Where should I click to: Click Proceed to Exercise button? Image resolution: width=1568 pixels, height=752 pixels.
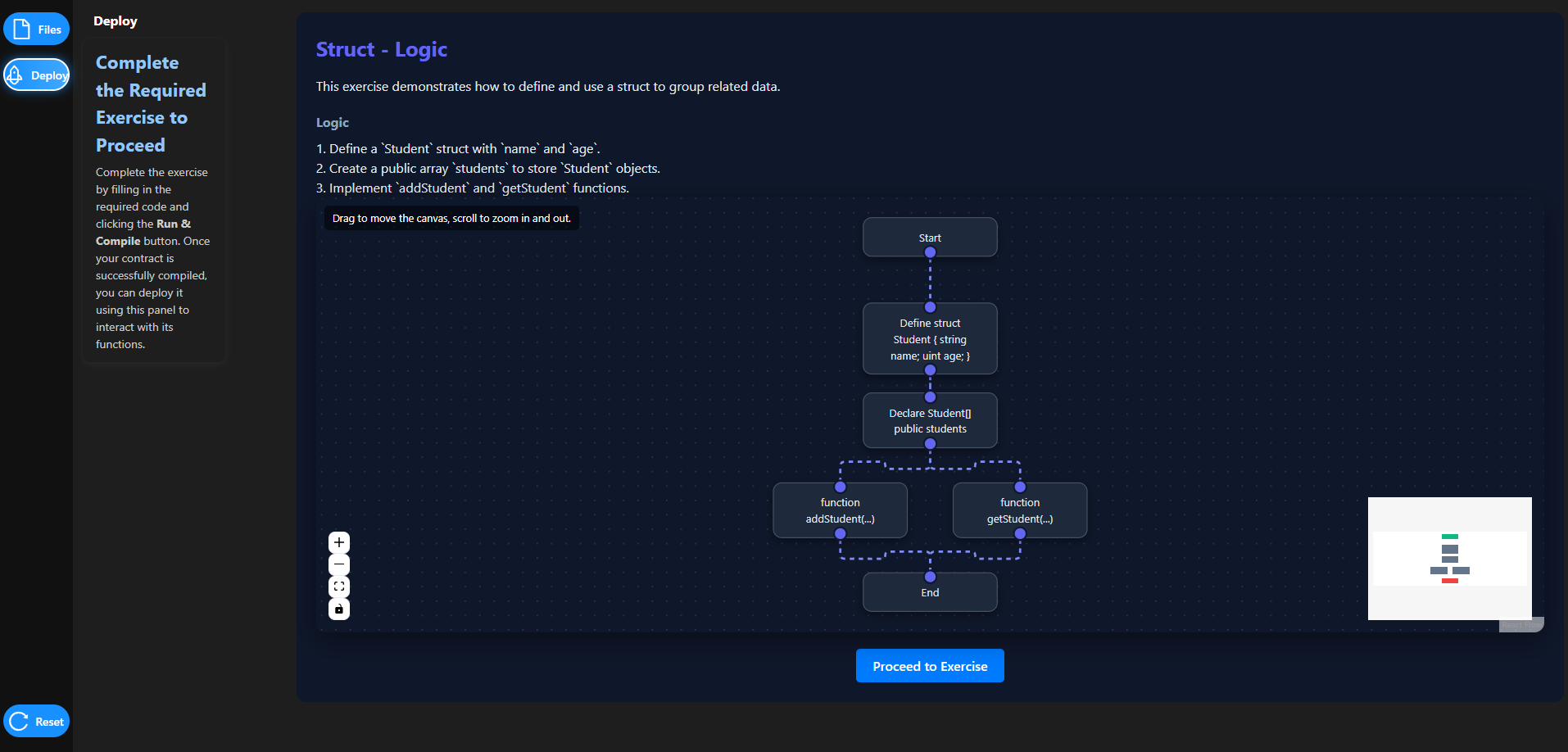click(930, 666)
